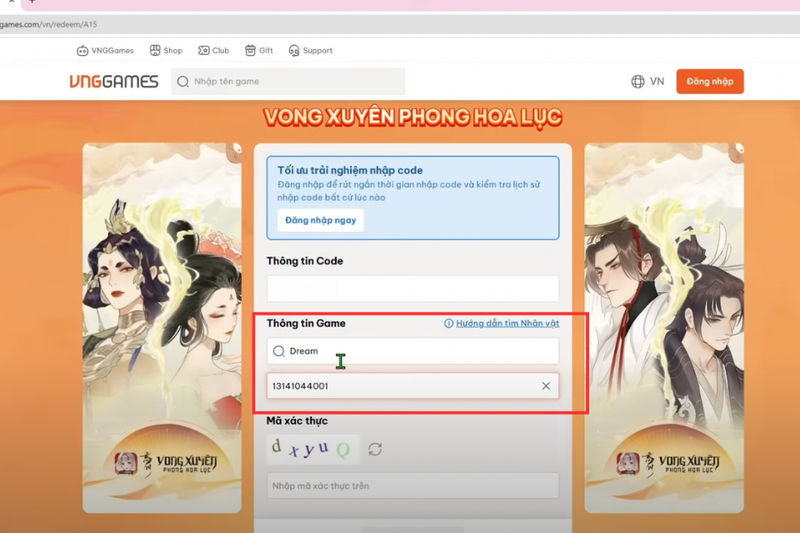The height and width of the screenshot is (533, 800).
Task: Click the Đăng nhập ngay button
Action: (x=320, y=220)
